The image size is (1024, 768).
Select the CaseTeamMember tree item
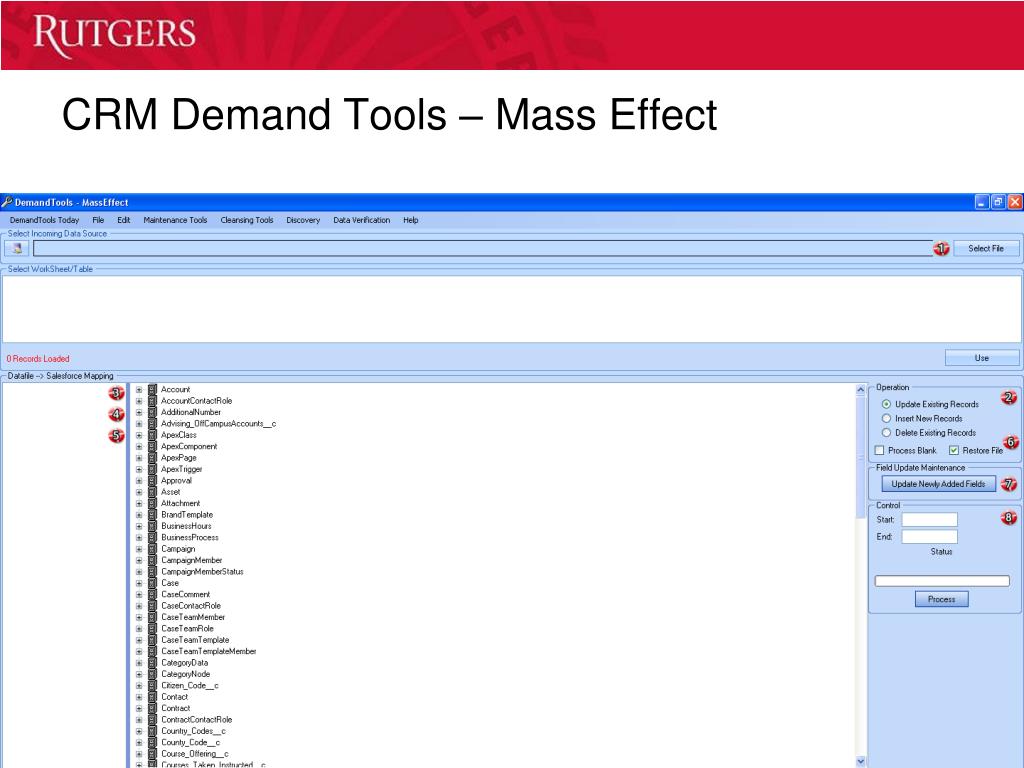coord(193,617)
